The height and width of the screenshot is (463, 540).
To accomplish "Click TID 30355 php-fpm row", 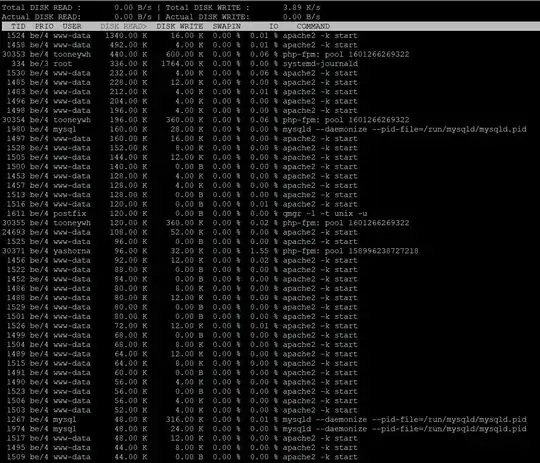I will pyautogui.click(x=13, y=223).
